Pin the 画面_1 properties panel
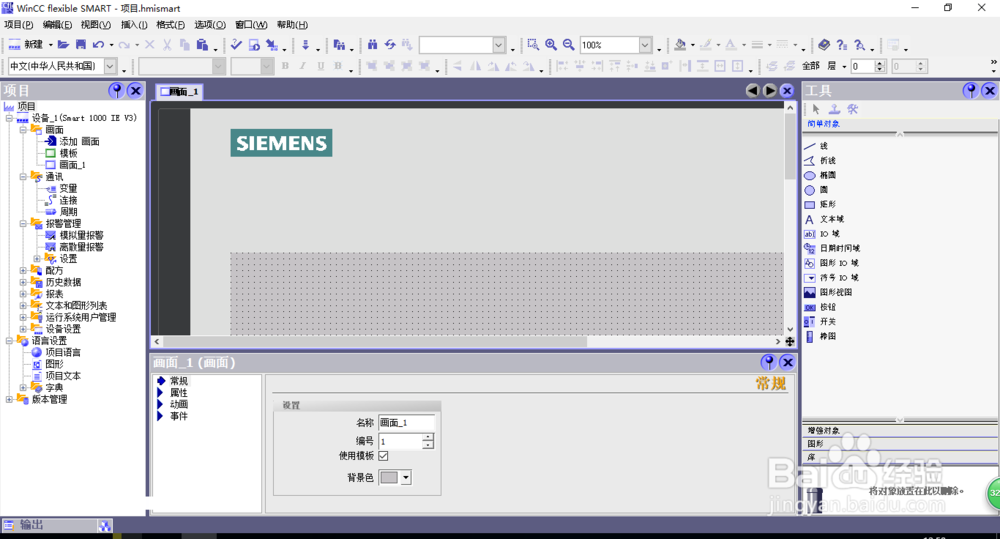1000x539 pixels. point(768,362)
